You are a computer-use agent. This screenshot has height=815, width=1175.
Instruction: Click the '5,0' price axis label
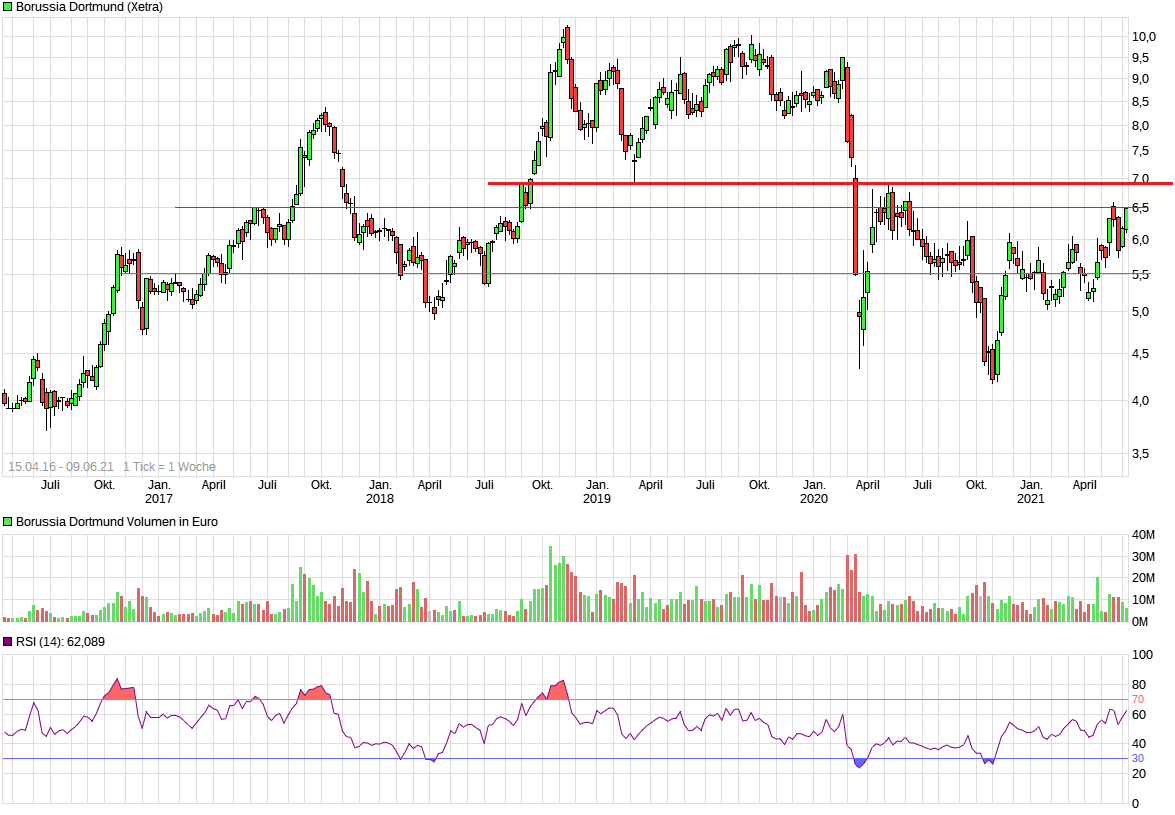[1141, 312]
